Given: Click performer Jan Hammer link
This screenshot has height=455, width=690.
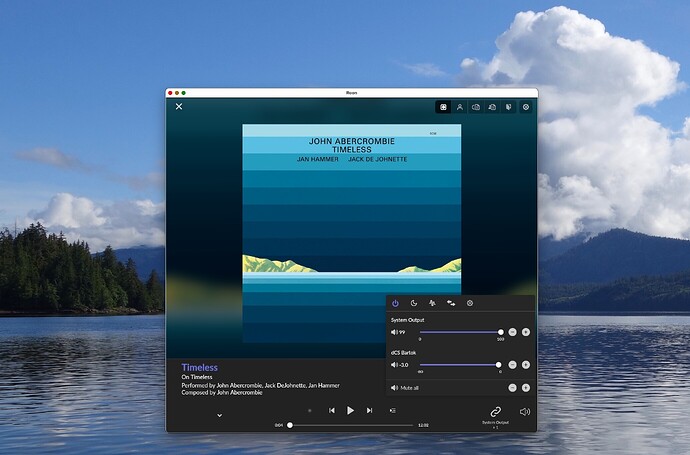Looking at the screenshot, I should coord(324,385).
